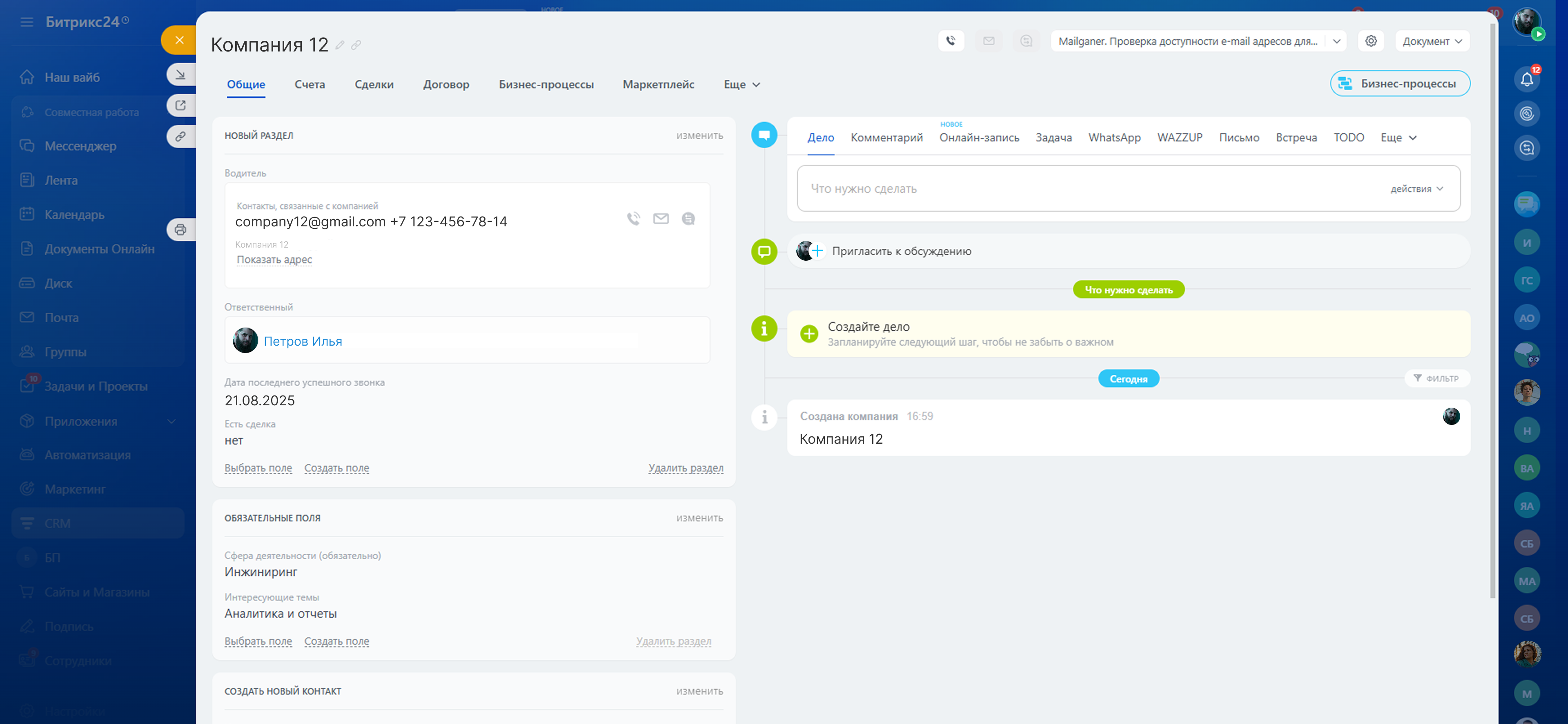Click the Показать адрес link
Image resolution: width=1568 pixels, height=724 pixels.
coord(274,259)
